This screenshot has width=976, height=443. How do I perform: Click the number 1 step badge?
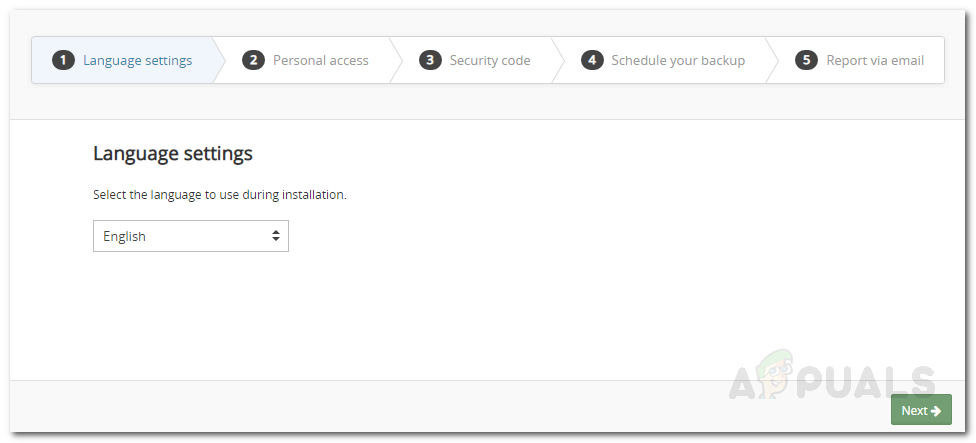coord(63,60)
